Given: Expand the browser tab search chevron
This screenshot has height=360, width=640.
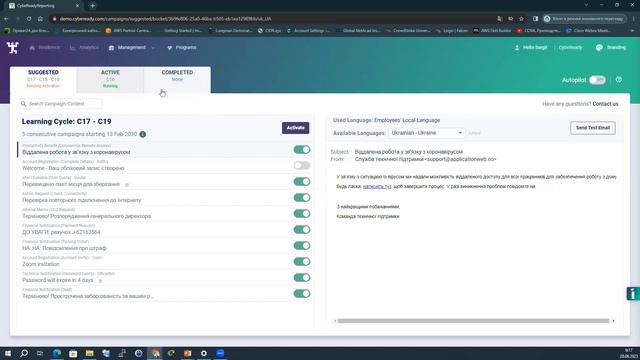Looking at the screenshot, I should [586, 5].
